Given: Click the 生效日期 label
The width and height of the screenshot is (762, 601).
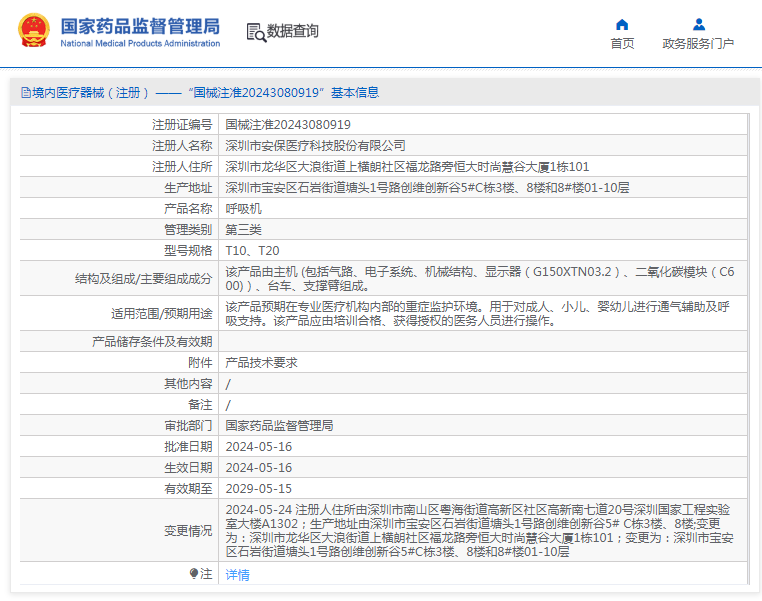Looking at the screenshot, I should 188,467.
